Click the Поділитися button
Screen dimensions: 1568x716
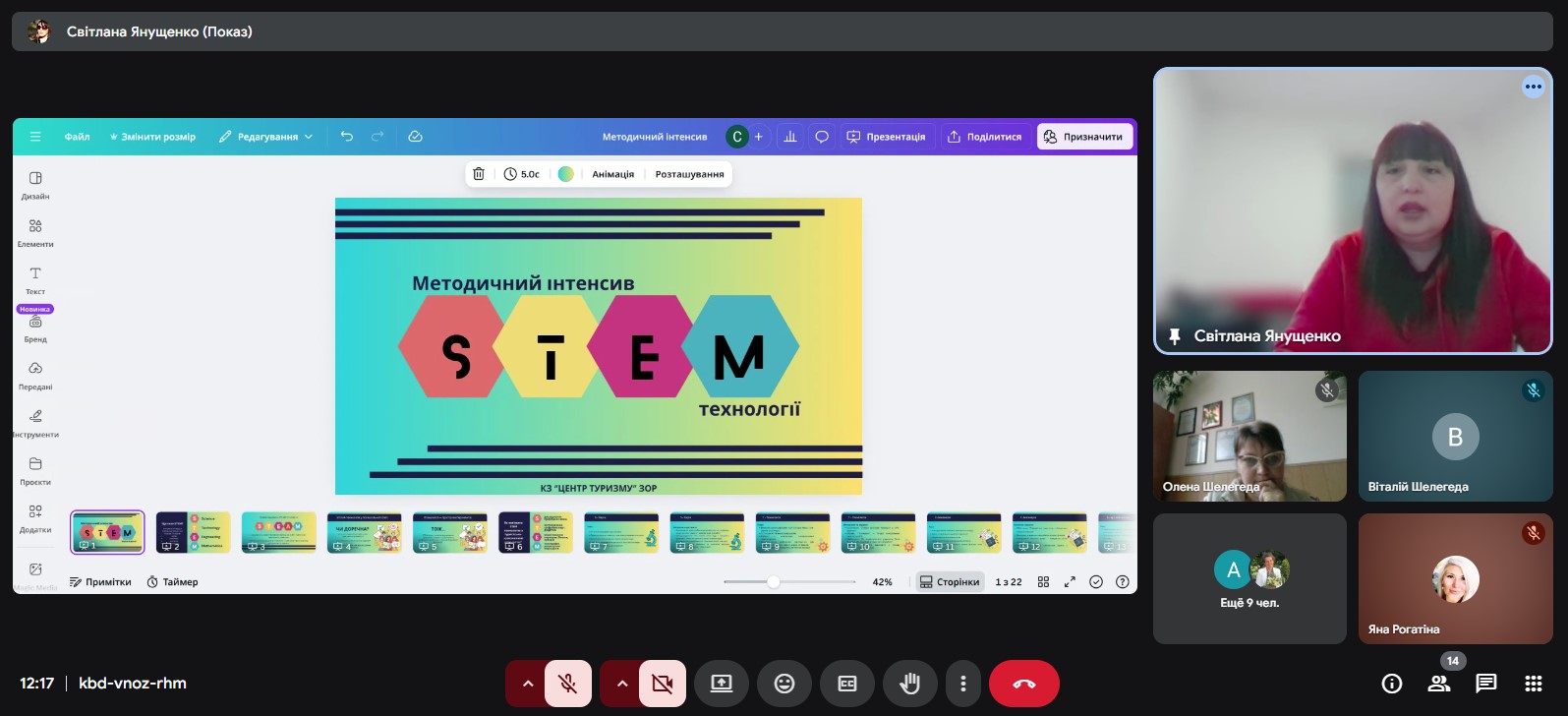click(984, 137)
